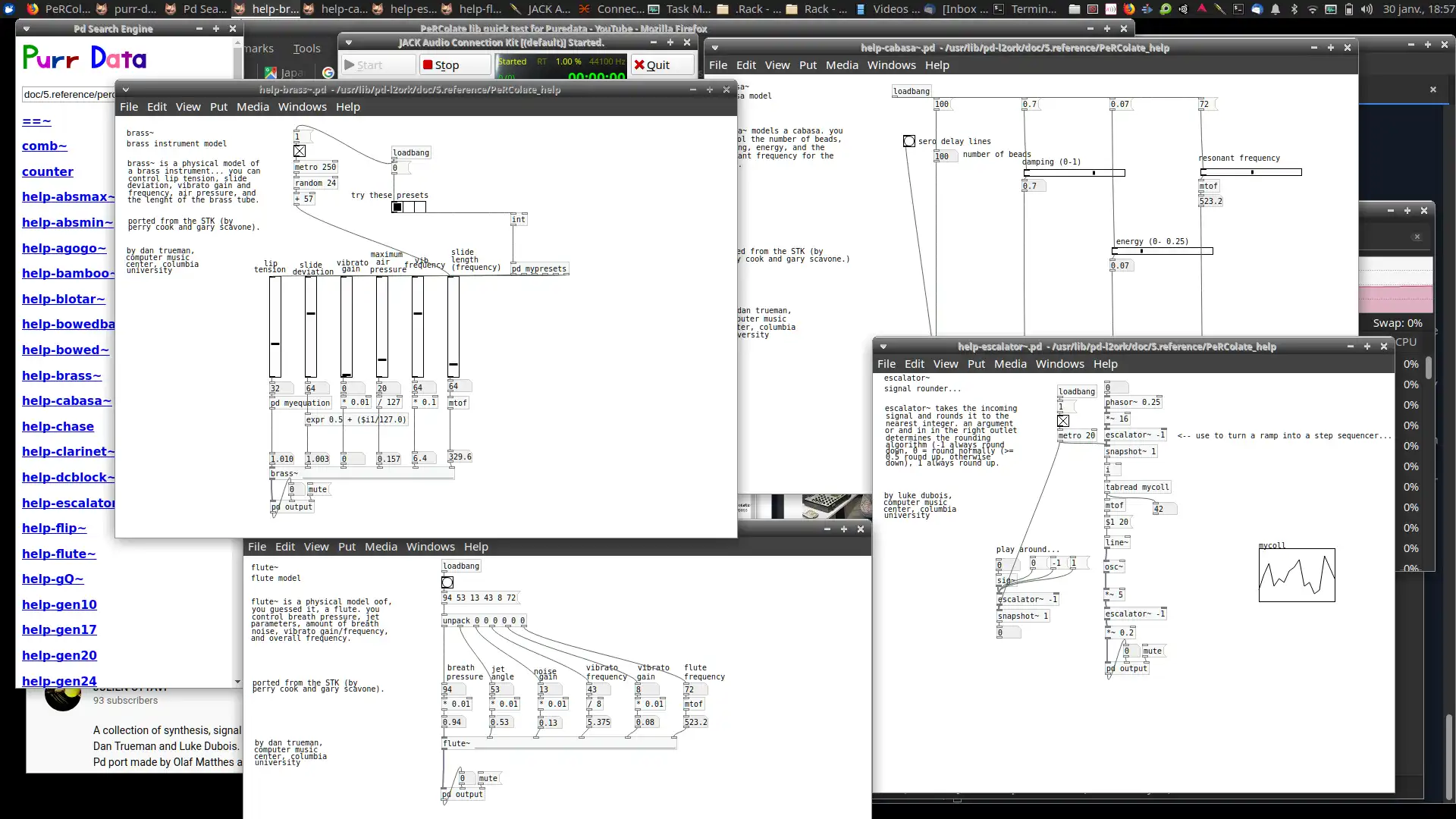Select the first preset radio cell in brass patch
The height and width of the screenshot is (819, 1456).
click(397, 207)
